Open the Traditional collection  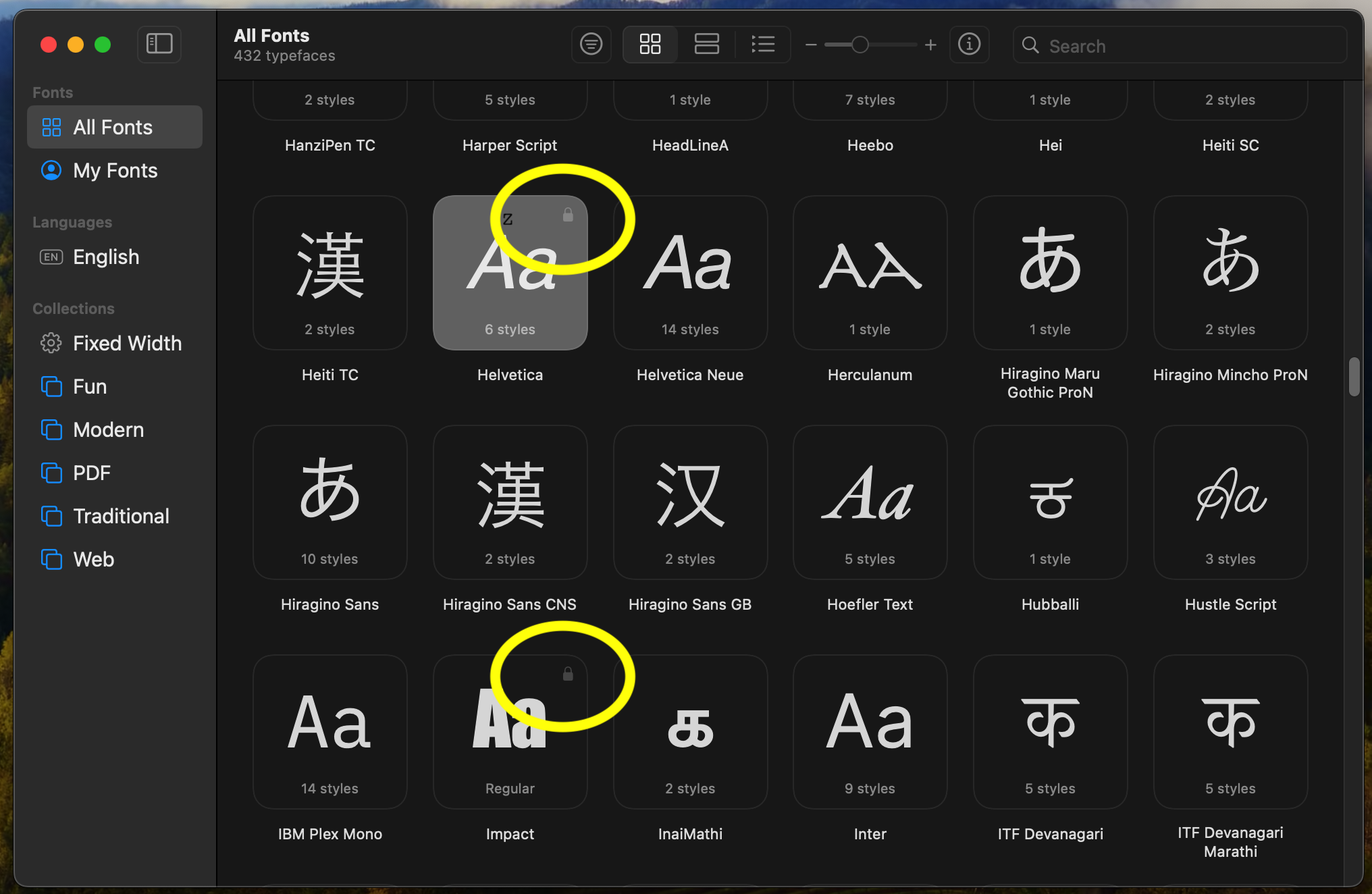121,516
